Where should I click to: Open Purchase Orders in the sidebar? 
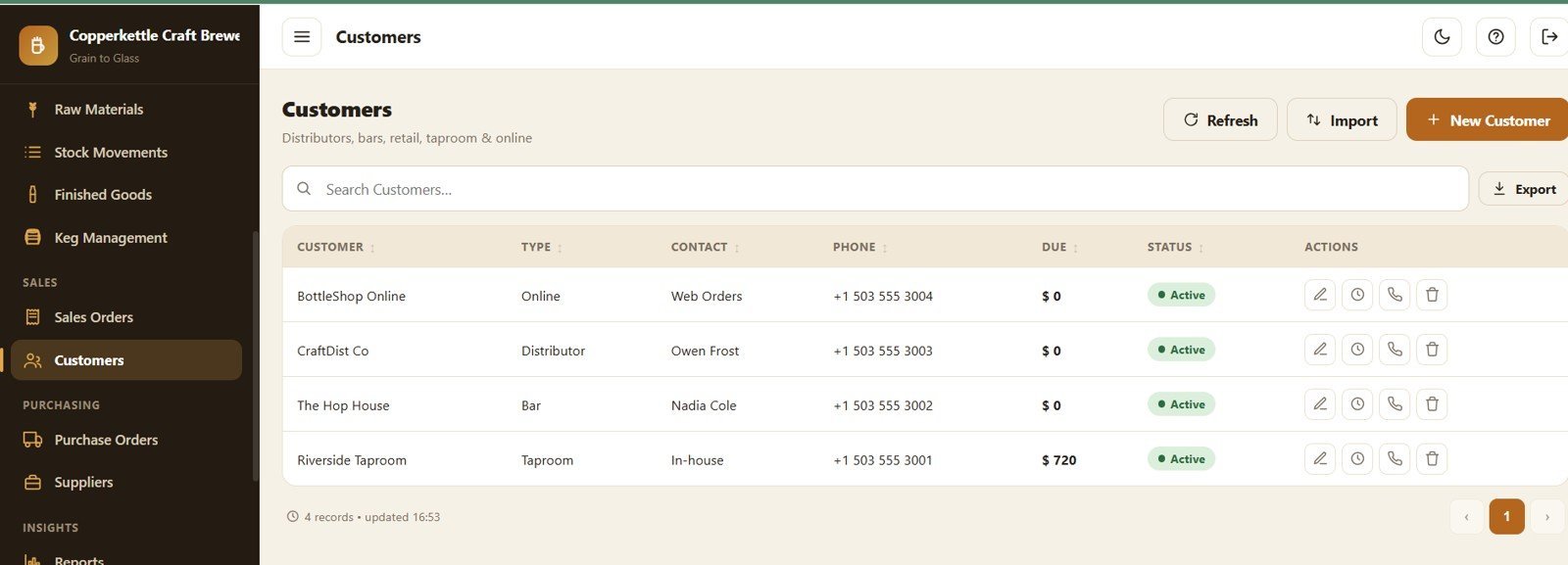[x=125, y=440]
